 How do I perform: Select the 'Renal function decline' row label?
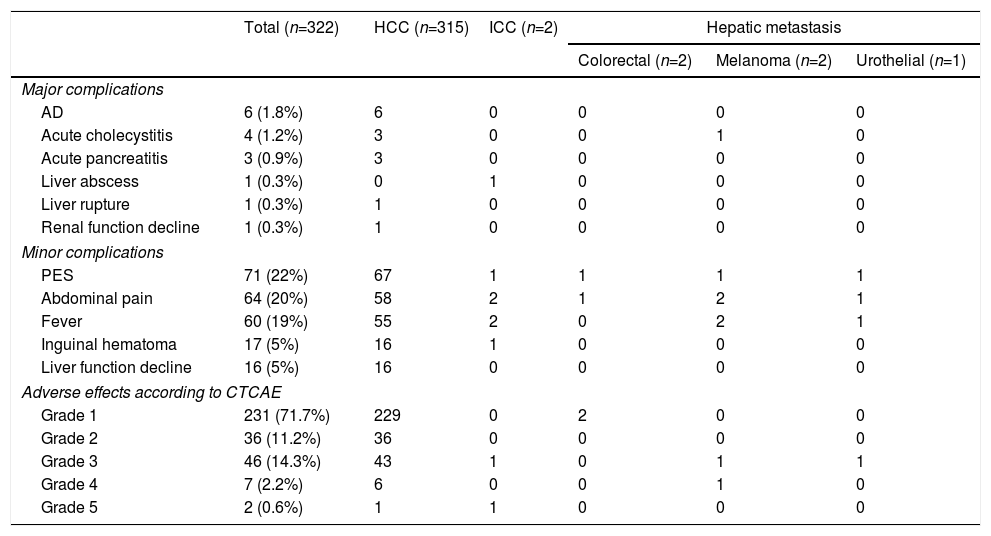[120, 227]
